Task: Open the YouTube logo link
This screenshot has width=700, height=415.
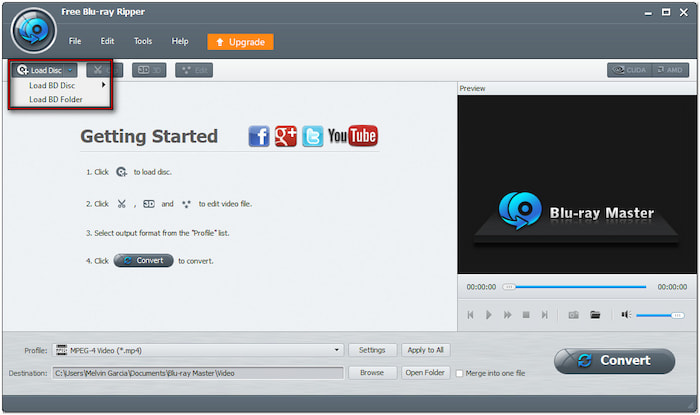Action: [352, 136]
